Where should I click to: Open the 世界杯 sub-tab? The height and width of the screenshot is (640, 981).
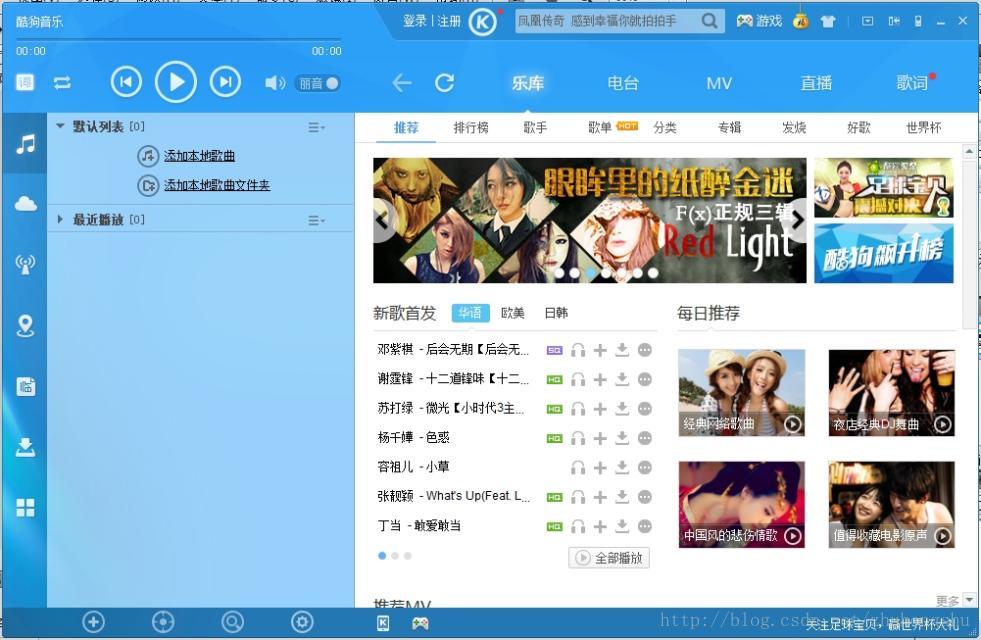(x=923, y=128)
